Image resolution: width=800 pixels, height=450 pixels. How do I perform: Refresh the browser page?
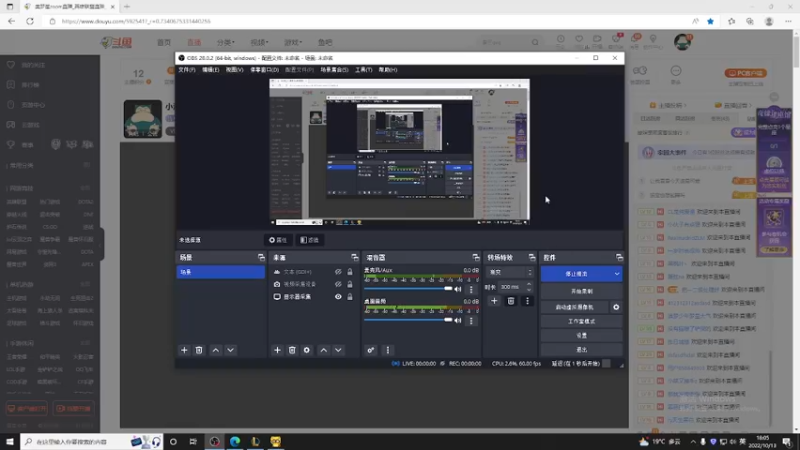coord(30,21)
